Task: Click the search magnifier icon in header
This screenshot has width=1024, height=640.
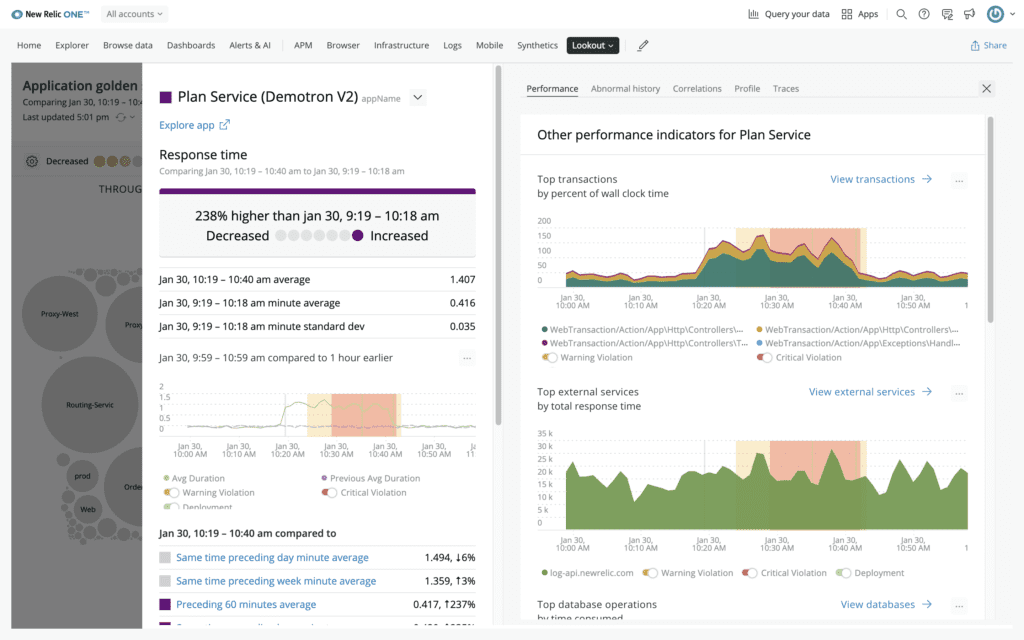Action: point(901,14)
